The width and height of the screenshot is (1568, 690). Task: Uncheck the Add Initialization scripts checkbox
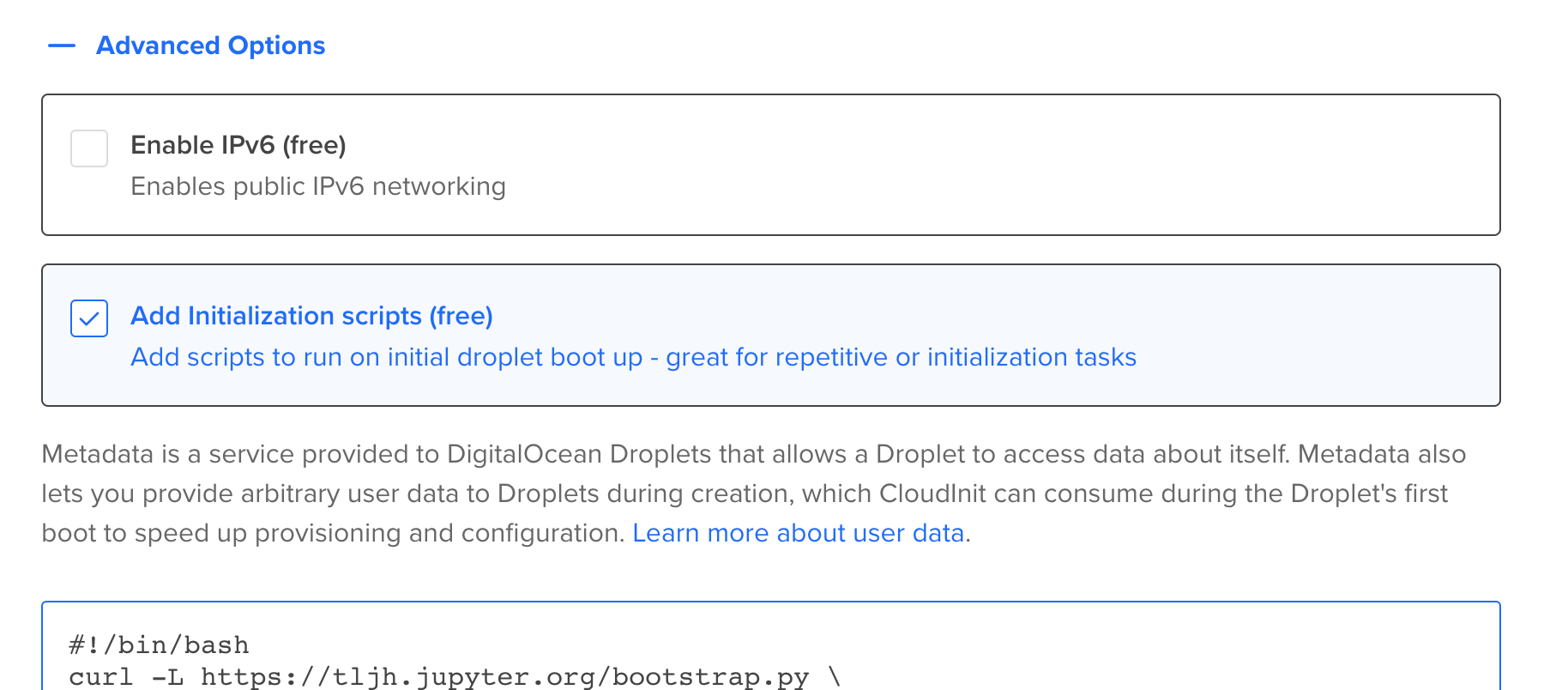tap(89, 318)
